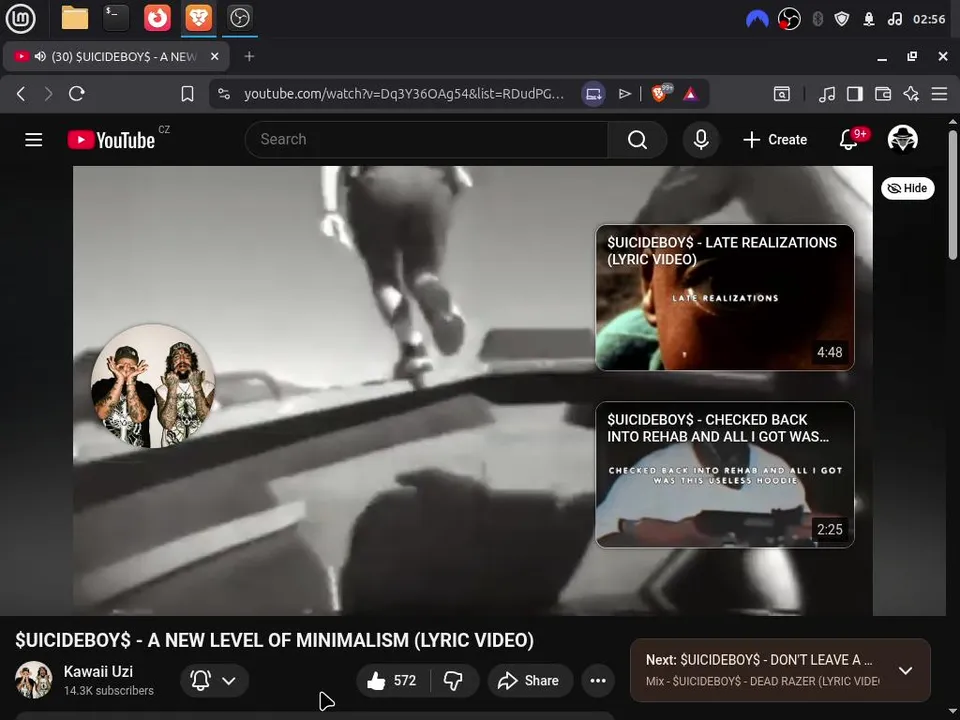The height and width of the screenshot is (720, 960).
Task: Click the Create button
Action: 775,140
